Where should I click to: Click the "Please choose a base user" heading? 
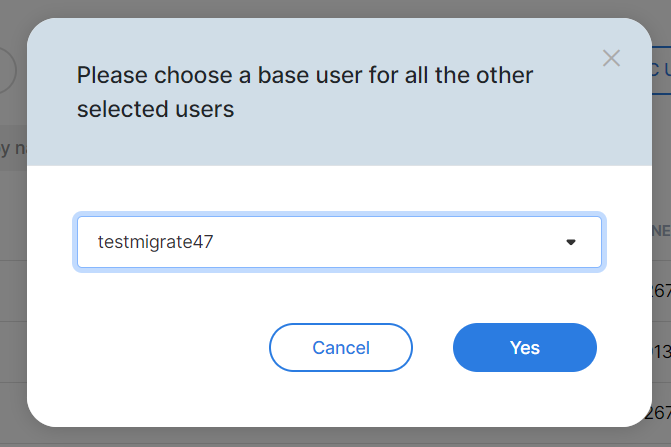[305, 75]
